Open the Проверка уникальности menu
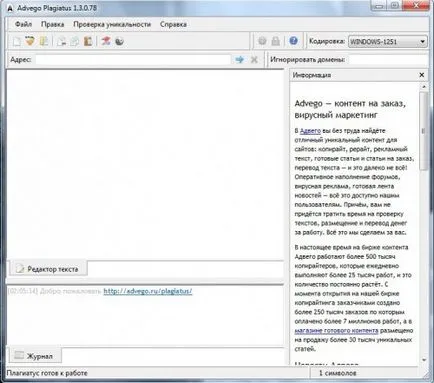The image size is (434, 383). 112,24
